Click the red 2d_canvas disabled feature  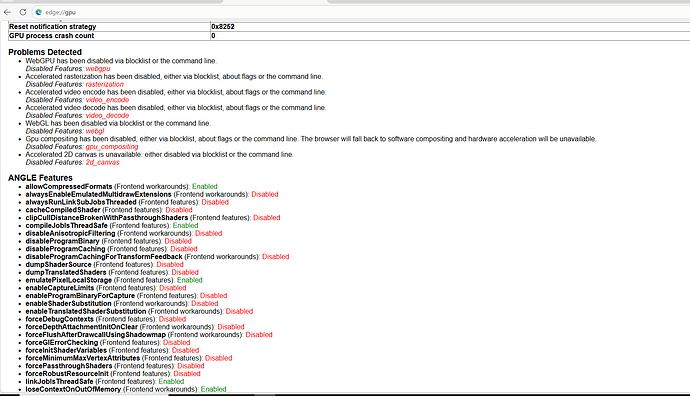(x=103, y=162)
